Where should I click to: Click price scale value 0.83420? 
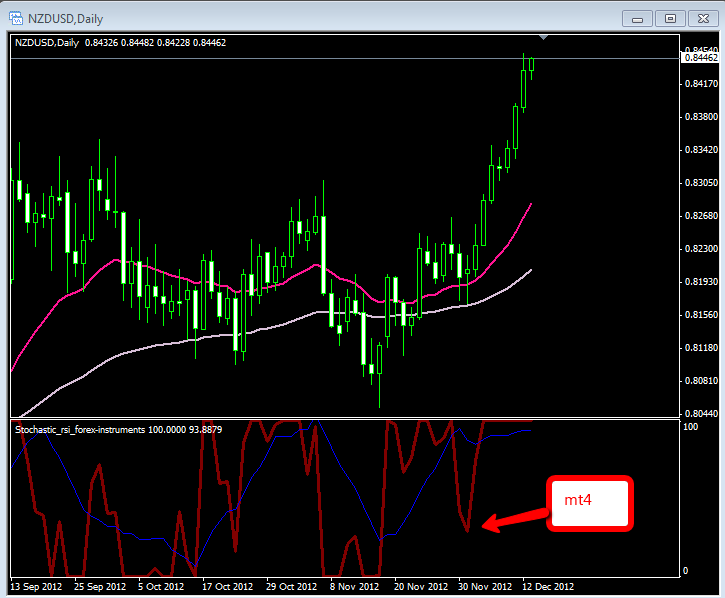pos(701,150)
